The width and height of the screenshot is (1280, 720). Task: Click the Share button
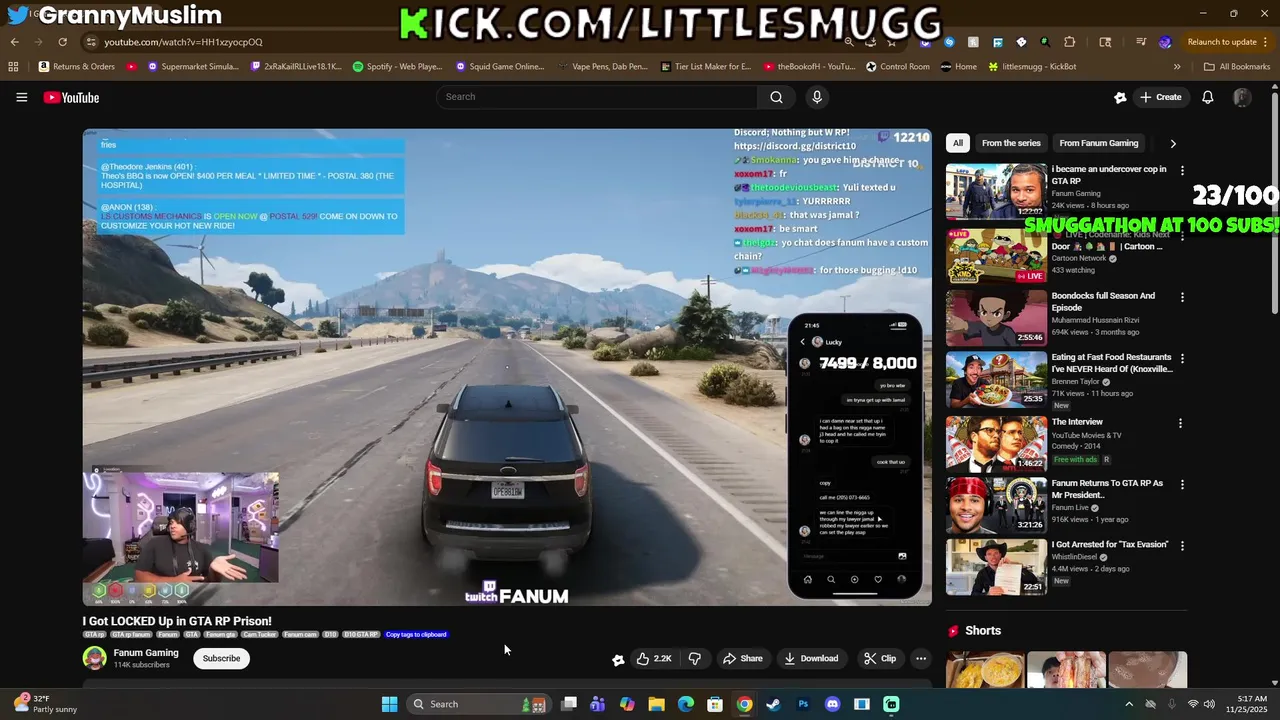743,658
